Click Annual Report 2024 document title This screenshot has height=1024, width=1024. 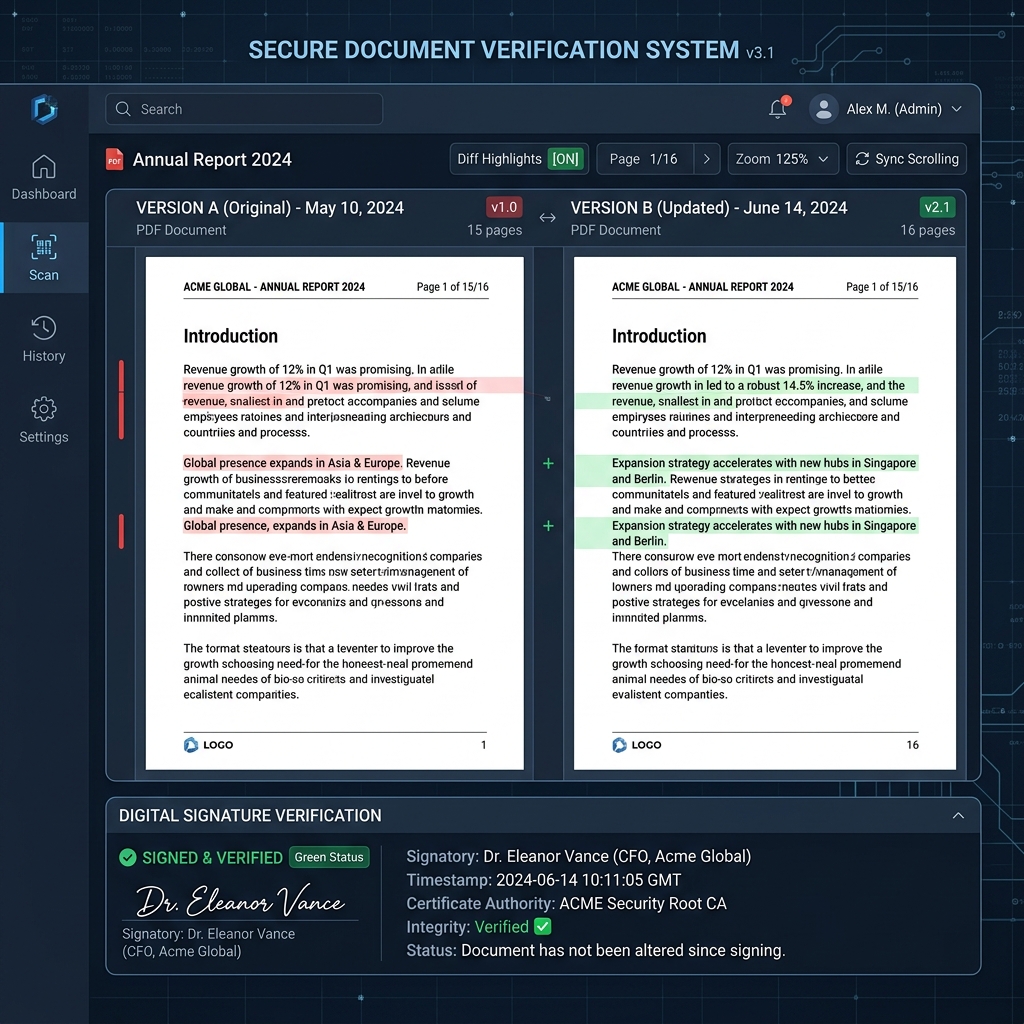pos(212,159)
